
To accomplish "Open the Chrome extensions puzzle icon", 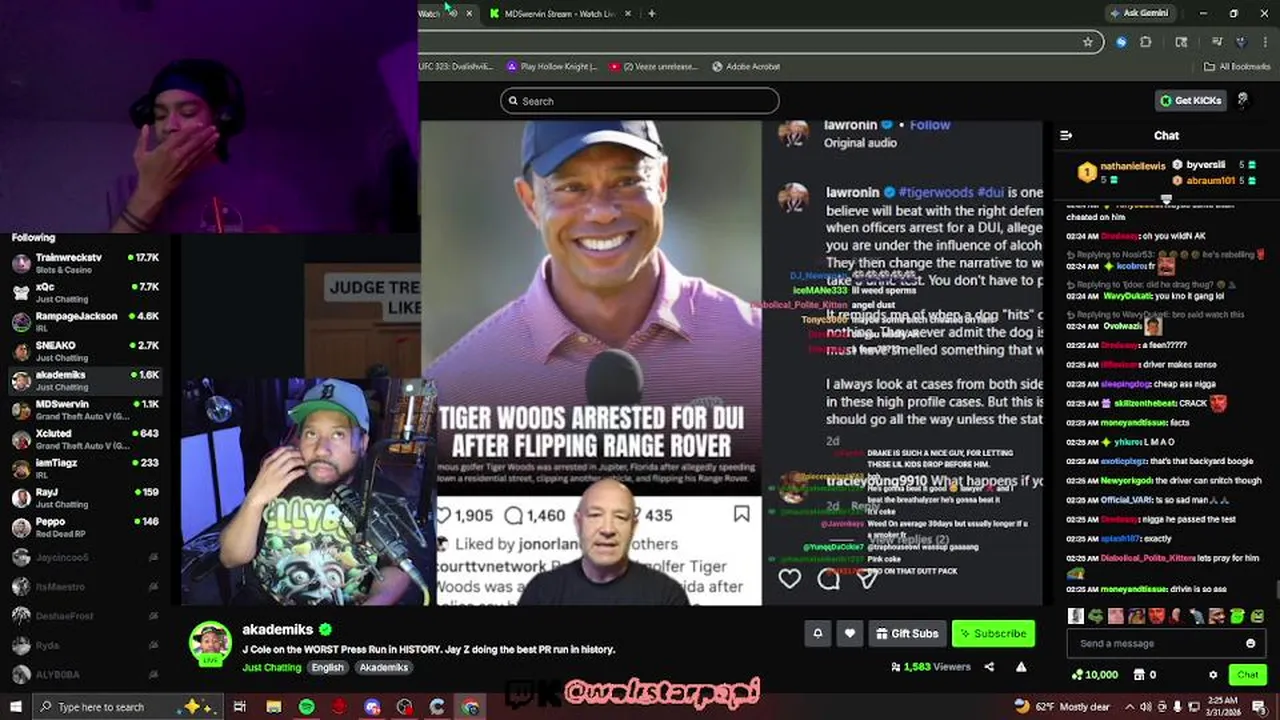I will (x=1146, y=42).
